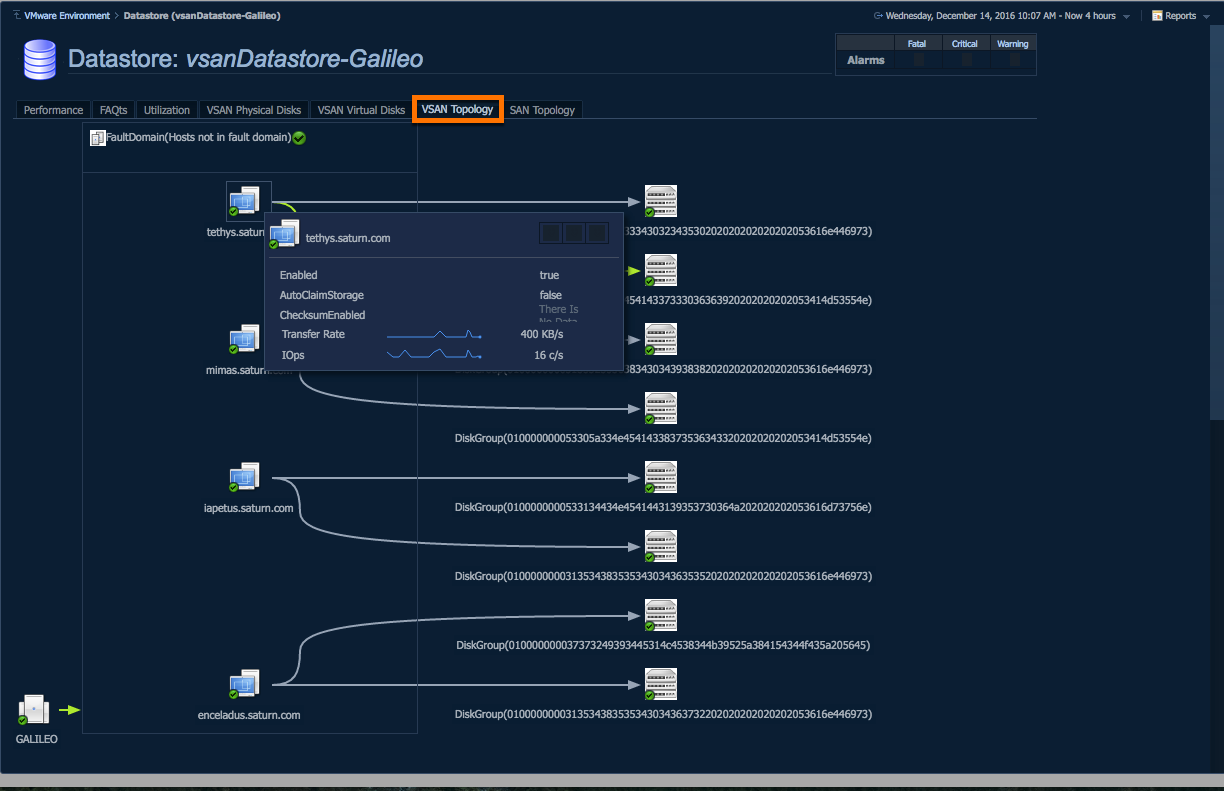Click the ChecksumEnabled label
The width and height of the screenshot is (1224, 791).
[322, 315]
